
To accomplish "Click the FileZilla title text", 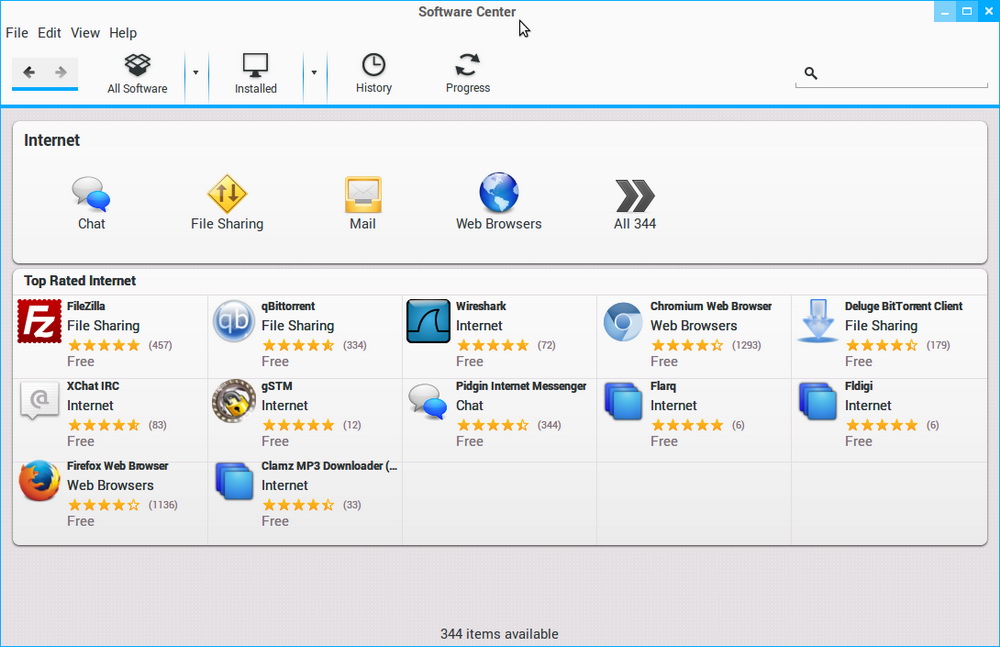I will pyautogui.click(x=86, y=306).
